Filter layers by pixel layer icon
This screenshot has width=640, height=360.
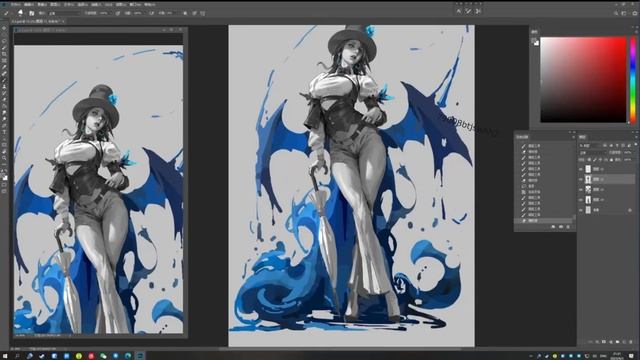tap(605, 146)
